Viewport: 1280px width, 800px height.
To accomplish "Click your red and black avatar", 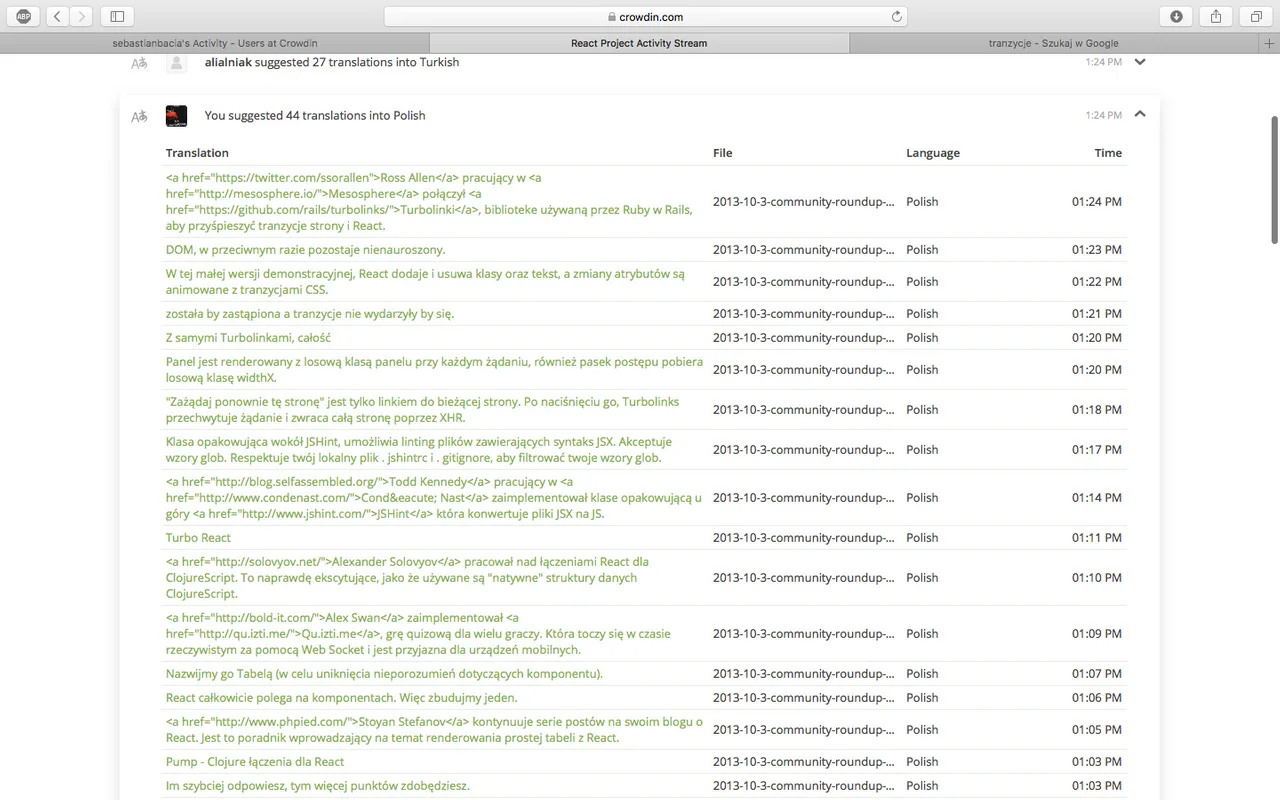I will point(176,116).
